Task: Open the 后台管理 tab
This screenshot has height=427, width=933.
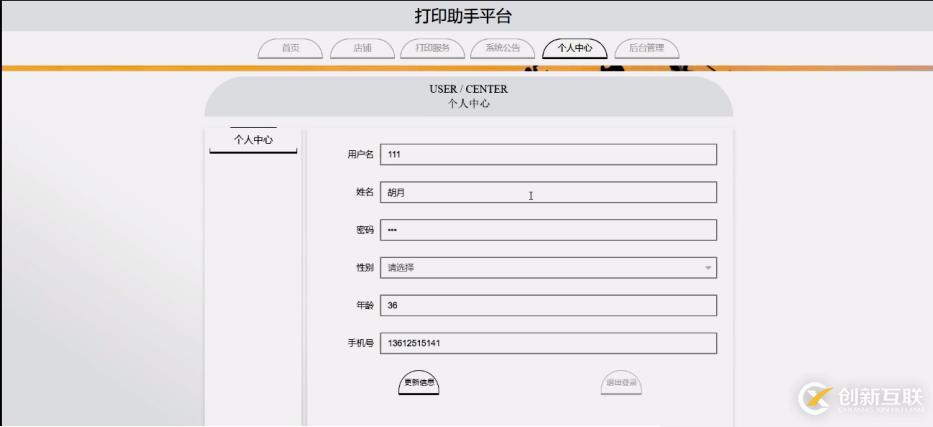Action: point(646,49)
